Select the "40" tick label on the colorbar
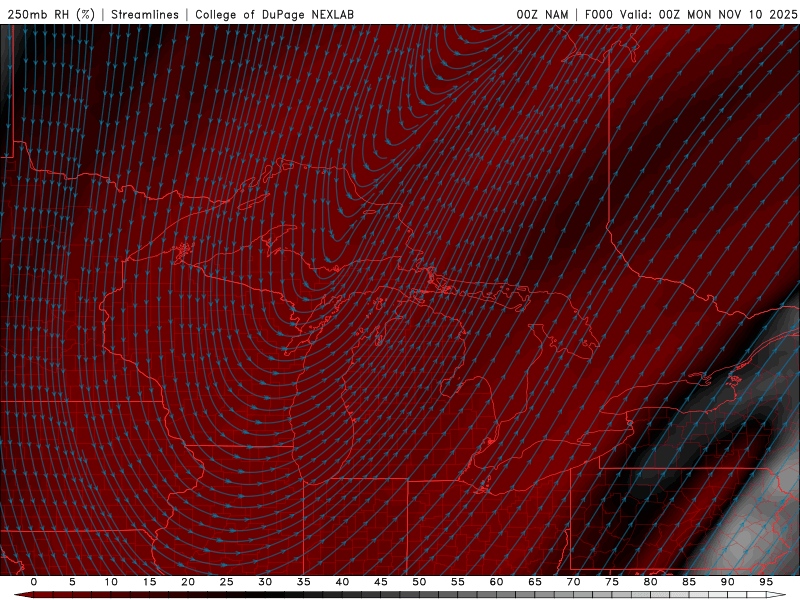Image resolution: width=800 pixels, height=600 pixels. [342, 582]
